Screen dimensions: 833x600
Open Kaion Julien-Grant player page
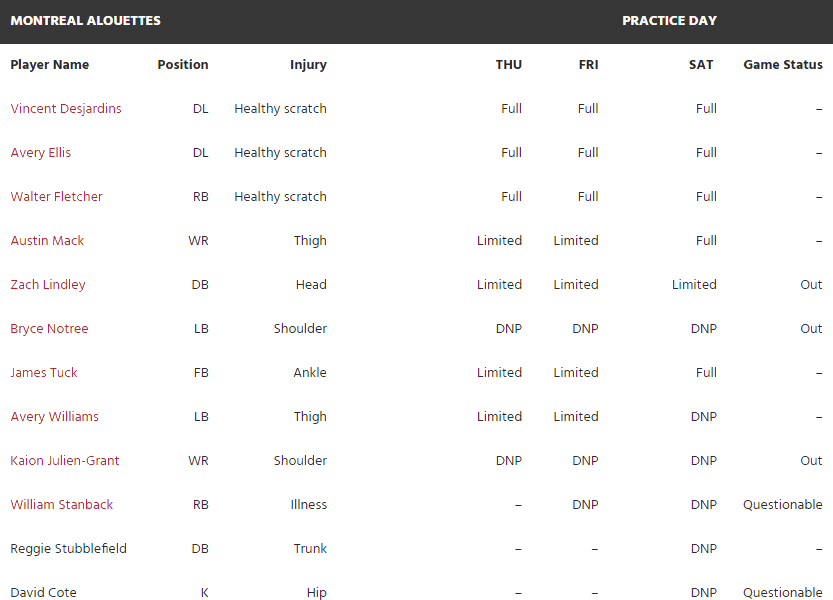(x=65, y=460)
